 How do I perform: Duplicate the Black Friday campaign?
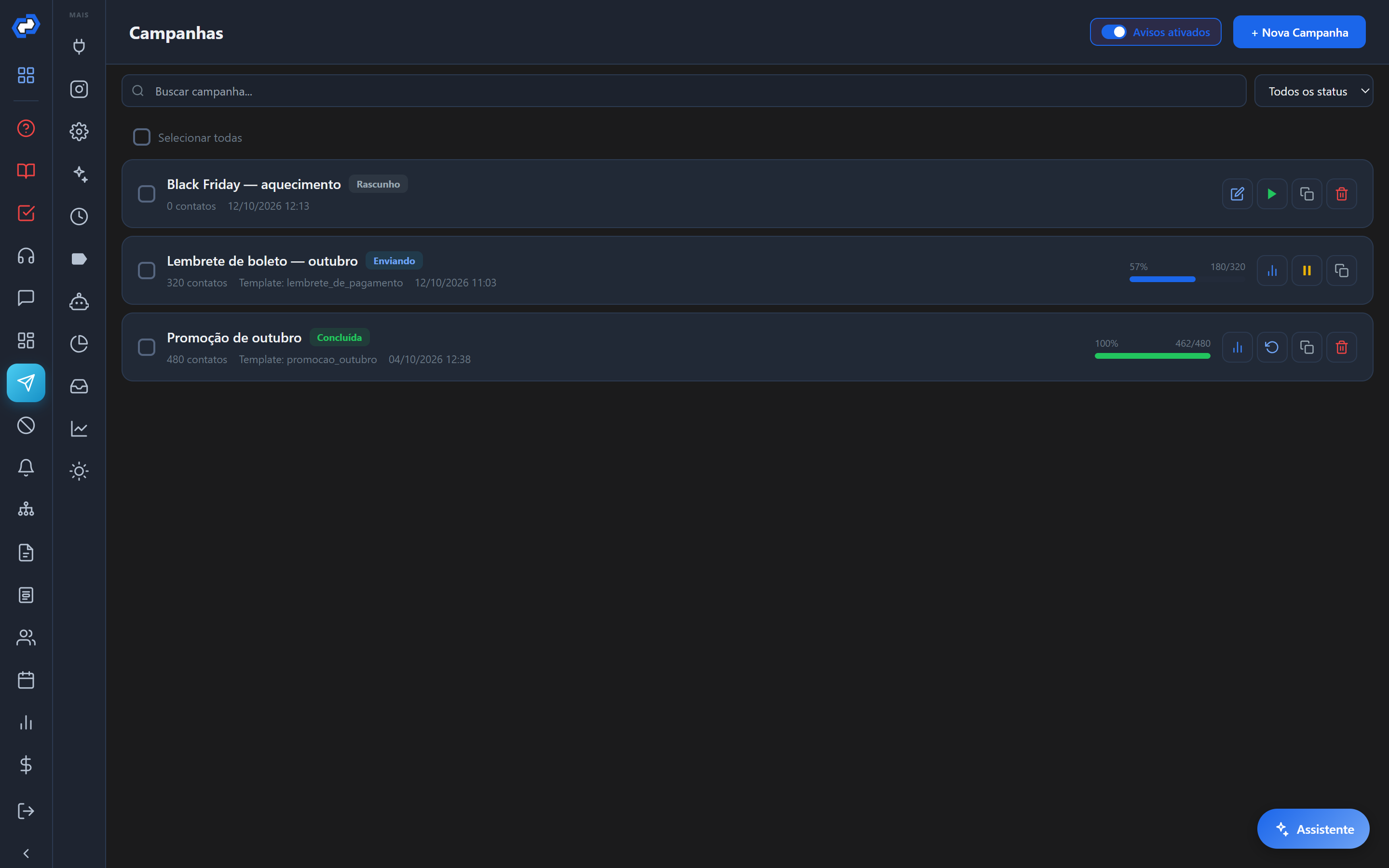tap(1307, 194)
